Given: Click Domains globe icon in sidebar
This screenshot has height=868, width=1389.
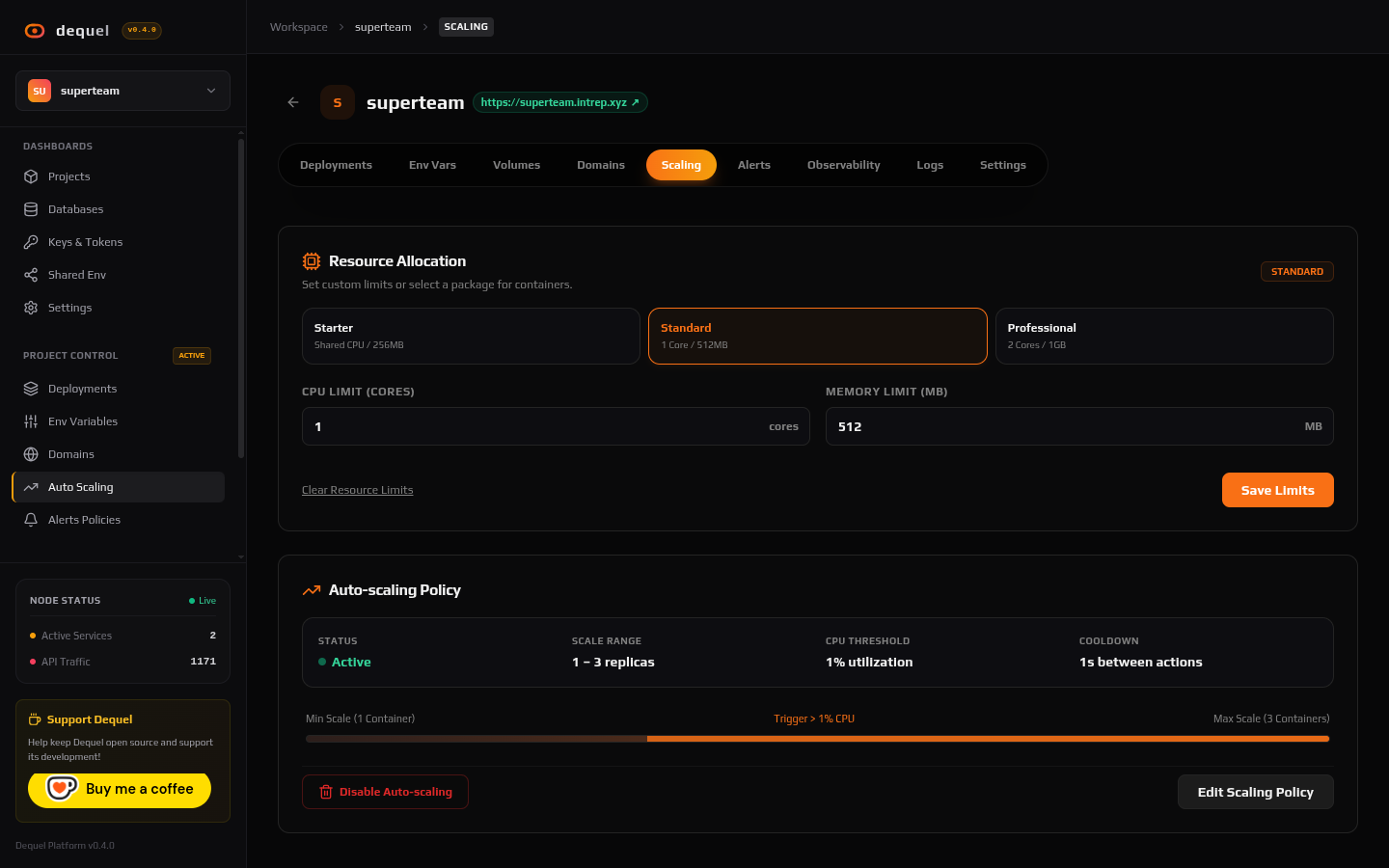Looking at the screenshot, I should coord(31,454).
